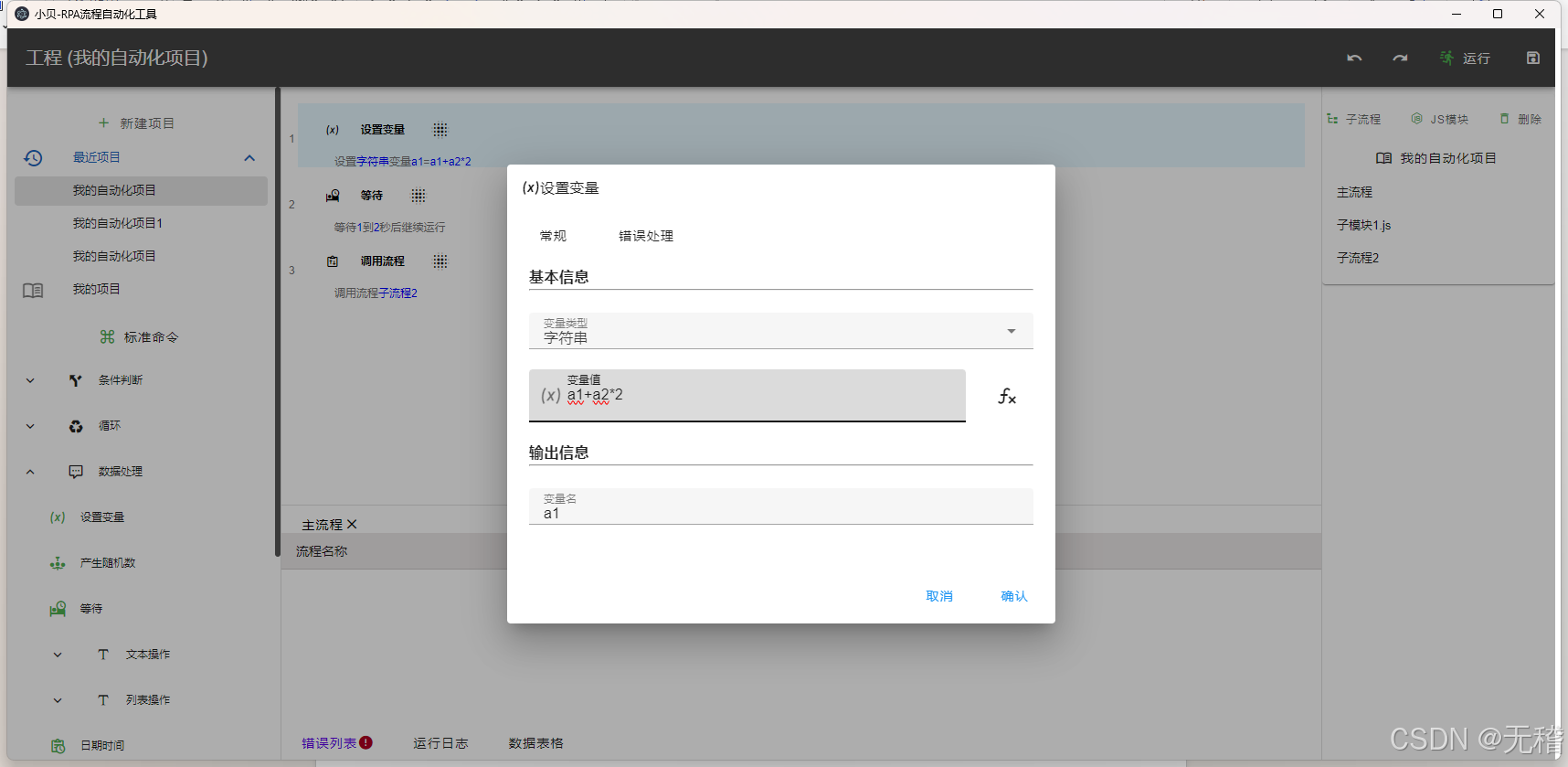Close the 主流程 tab with the X
Image resolution: width=1568 pixels, height=767 pixels.
pyautogui.click(x=352, y=525)
